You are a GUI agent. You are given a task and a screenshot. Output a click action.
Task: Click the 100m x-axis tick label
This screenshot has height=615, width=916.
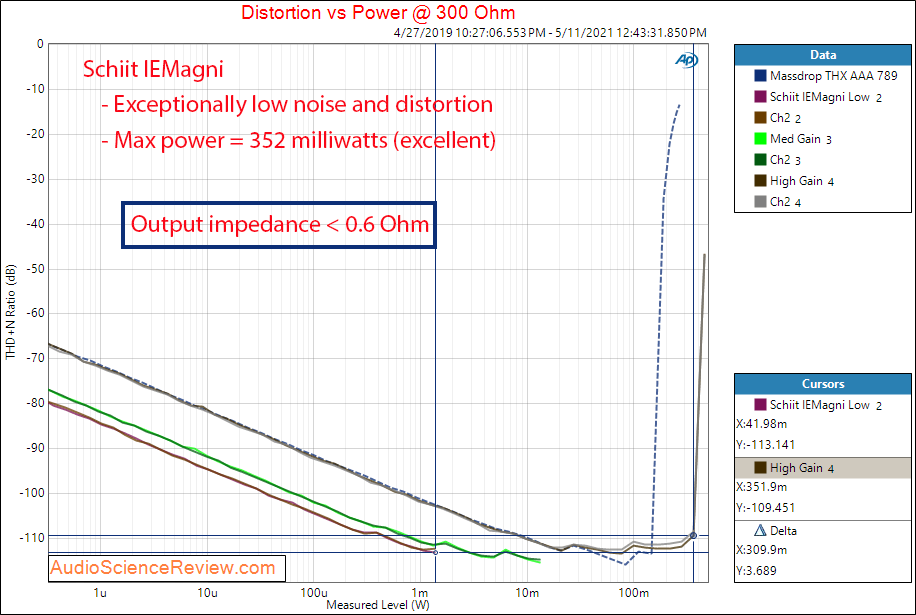(634, 593)
